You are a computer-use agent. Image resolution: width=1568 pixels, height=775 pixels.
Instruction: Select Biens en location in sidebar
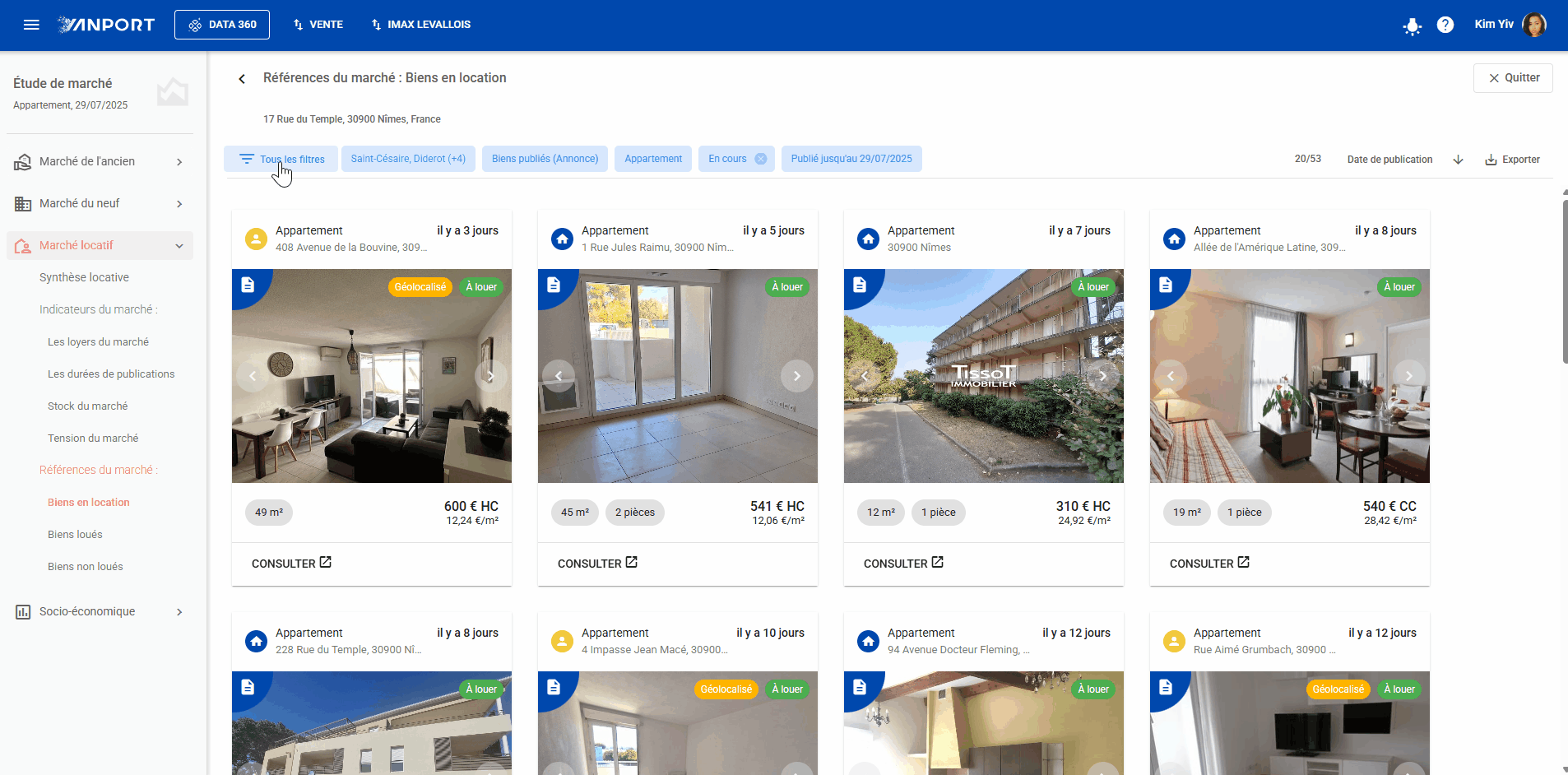pos(88,503)
